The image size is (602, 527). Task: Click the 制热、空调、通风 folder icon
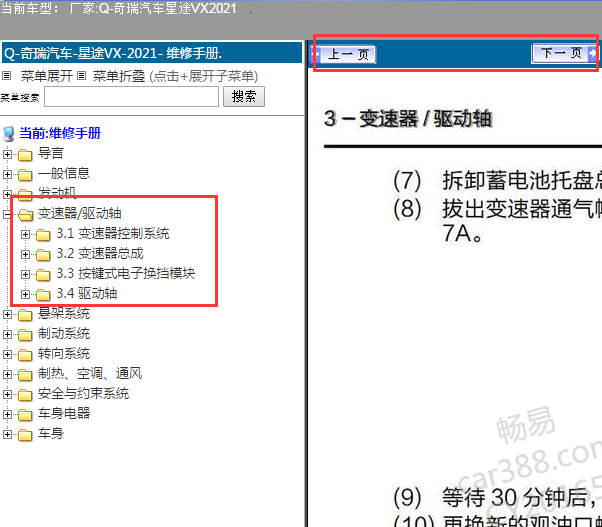point(25,375)
